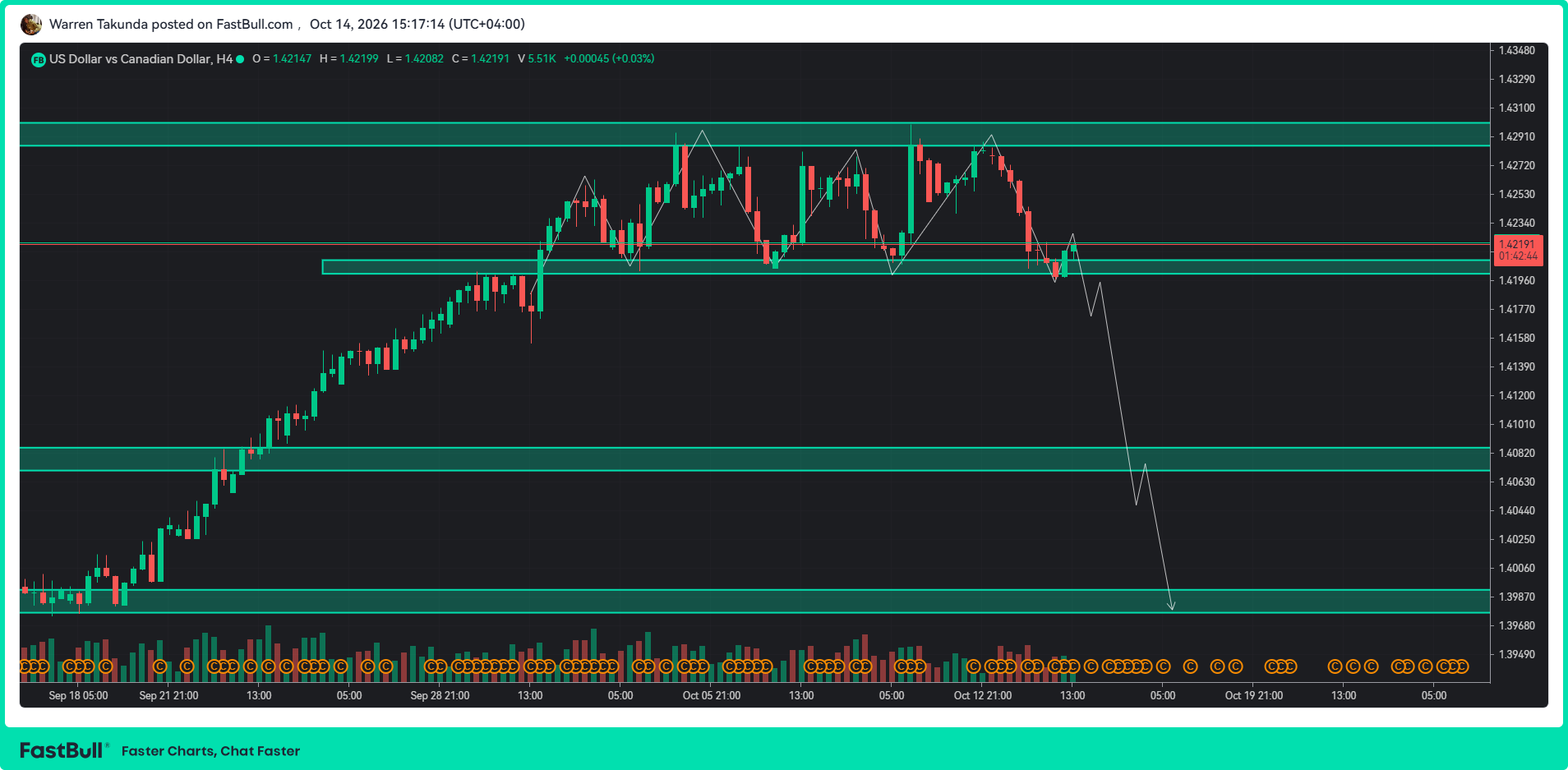Click the green status dot after H4
Image resolution: width=1568 pixels, height=770 pixels.
240,59
